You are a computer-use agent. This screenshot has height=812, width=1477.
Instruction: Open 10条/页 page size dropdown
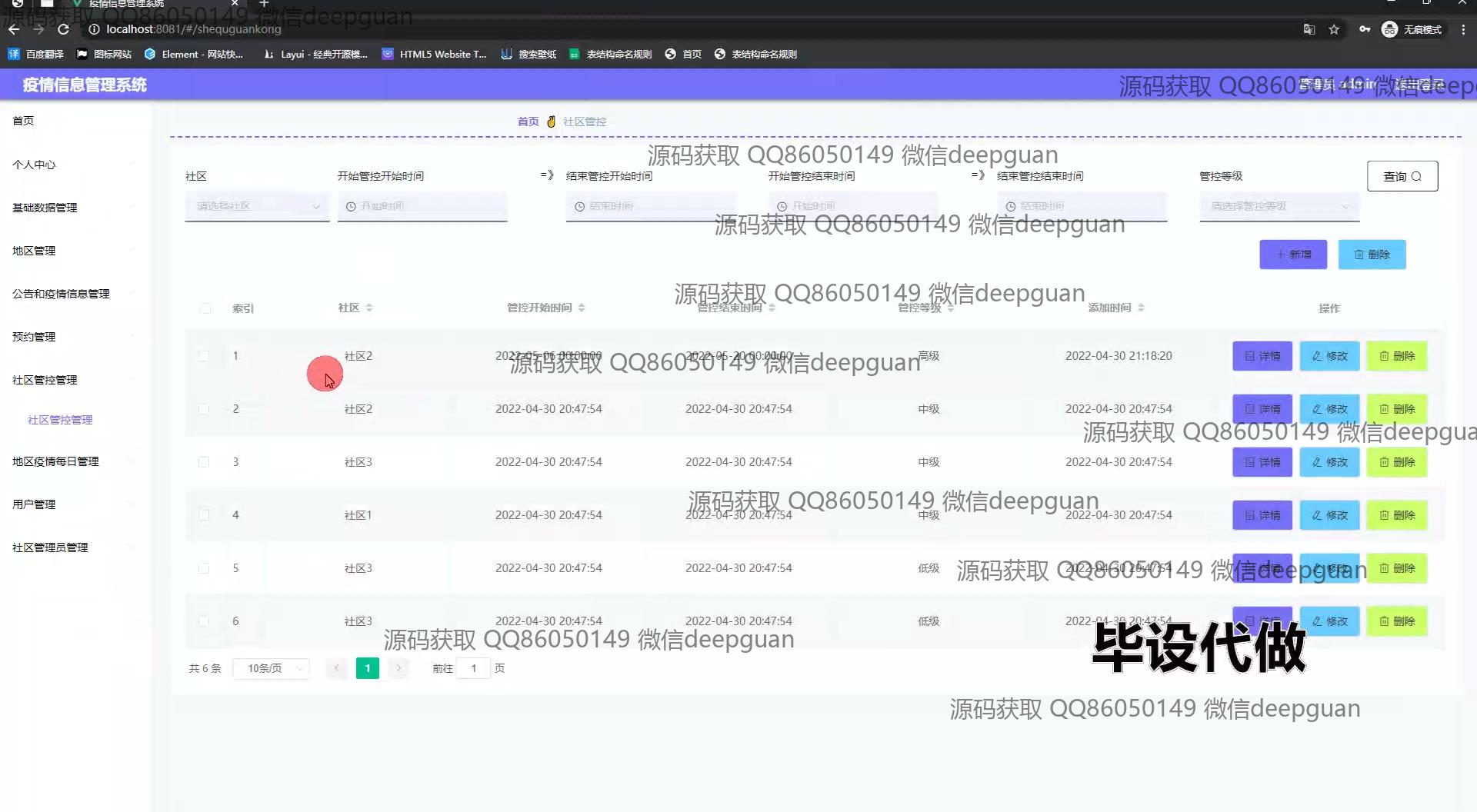[x=271, y=668]
